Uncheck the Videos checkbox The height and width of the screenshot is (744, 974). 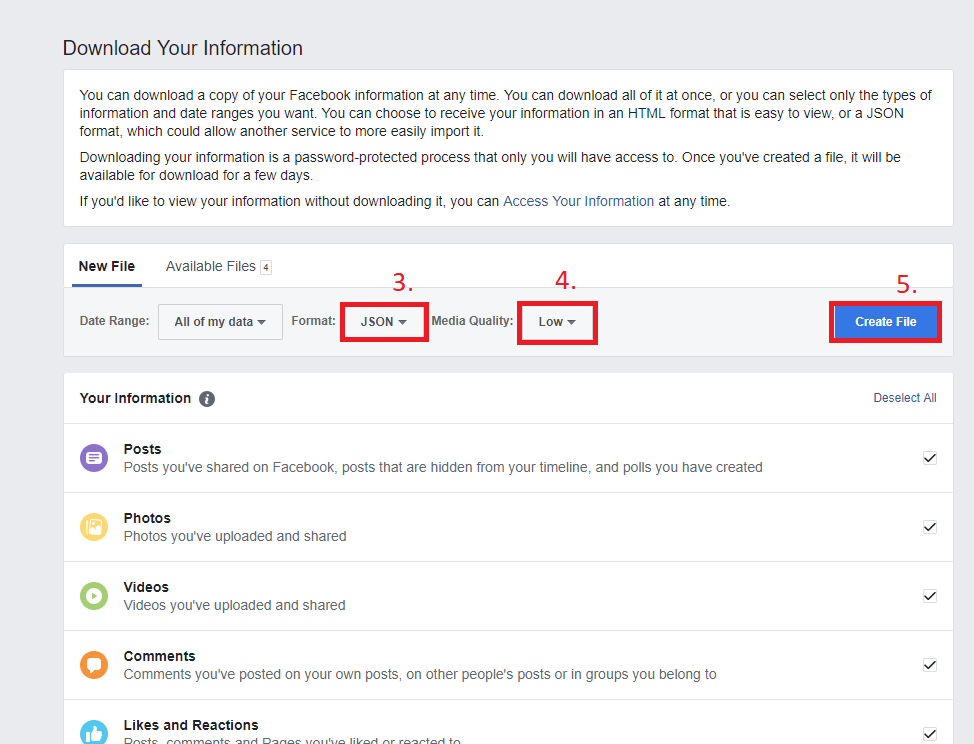[929, 596]
